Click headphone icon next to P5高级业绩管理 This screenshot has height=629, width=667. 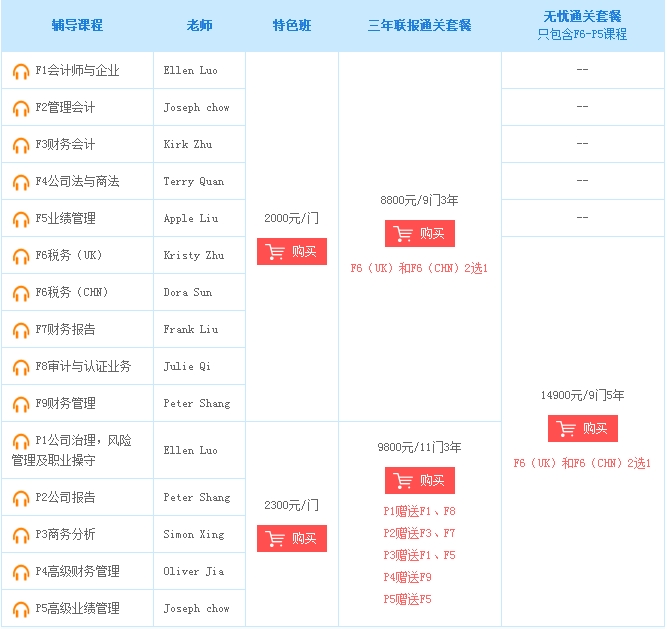point(21,610)
